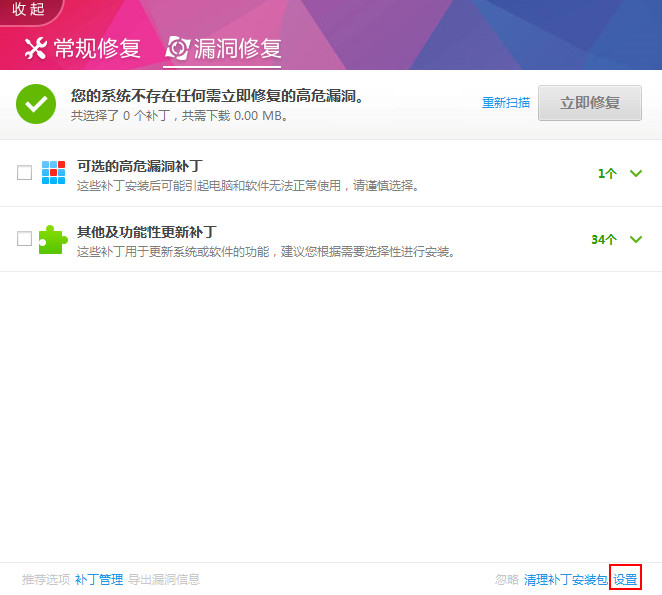Image resolution: width=662 pixels, height=595 pixels.
Task: Click the 推荐选项 link
Action: click(x=46, y=579)
